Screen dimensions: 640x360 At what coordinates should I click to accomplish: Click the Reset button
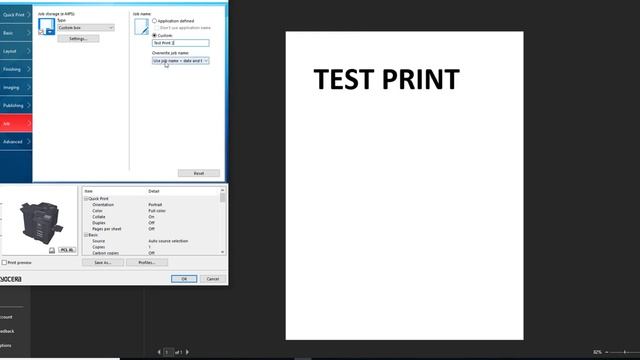[x=199, y=173]
